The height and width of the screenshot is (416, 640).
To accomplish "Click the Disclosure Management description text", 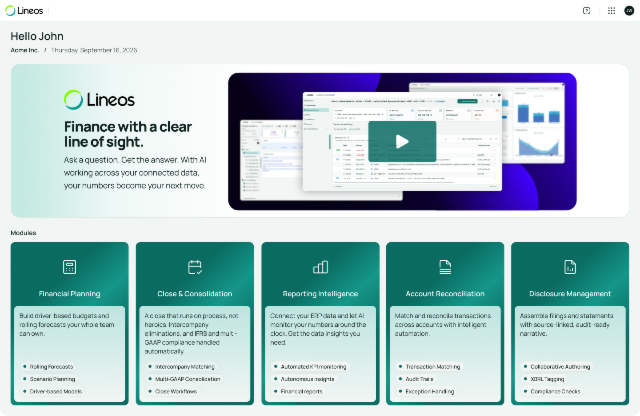I will point(567,325).
